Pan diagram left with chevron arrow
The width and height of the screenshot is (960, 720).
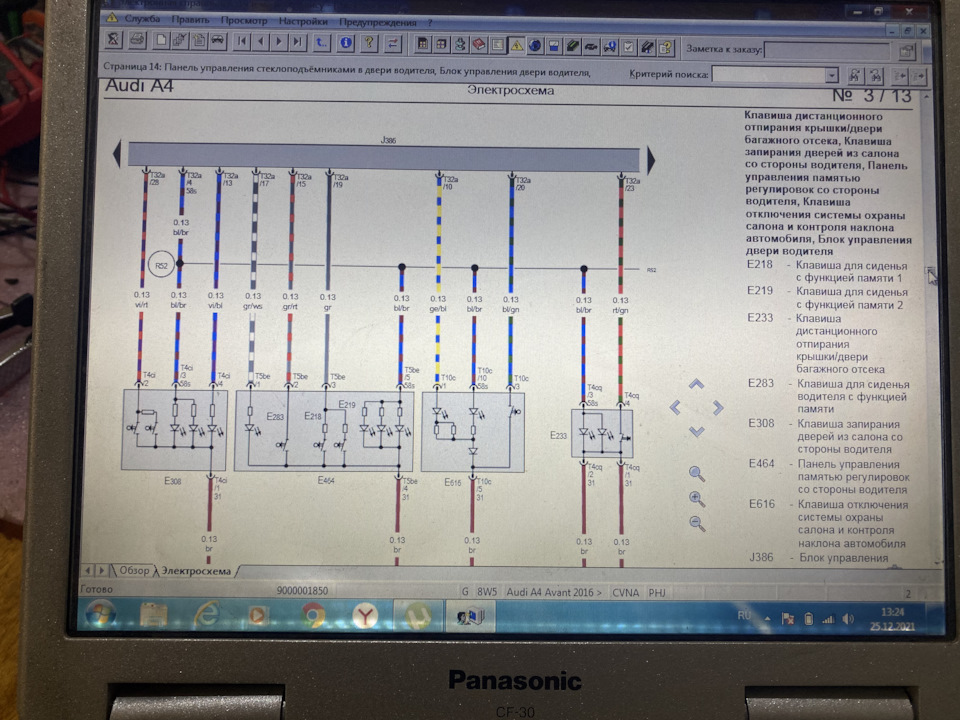675,407
